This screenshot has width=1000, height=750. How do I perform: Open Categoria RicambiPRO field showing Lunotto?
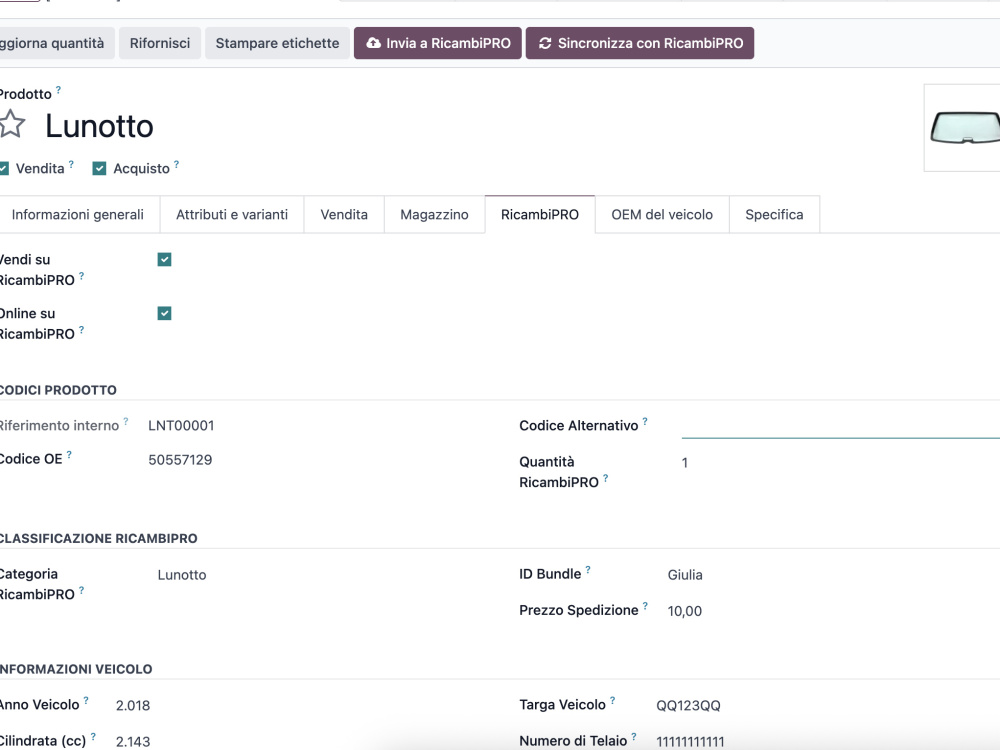click(182, 575)
